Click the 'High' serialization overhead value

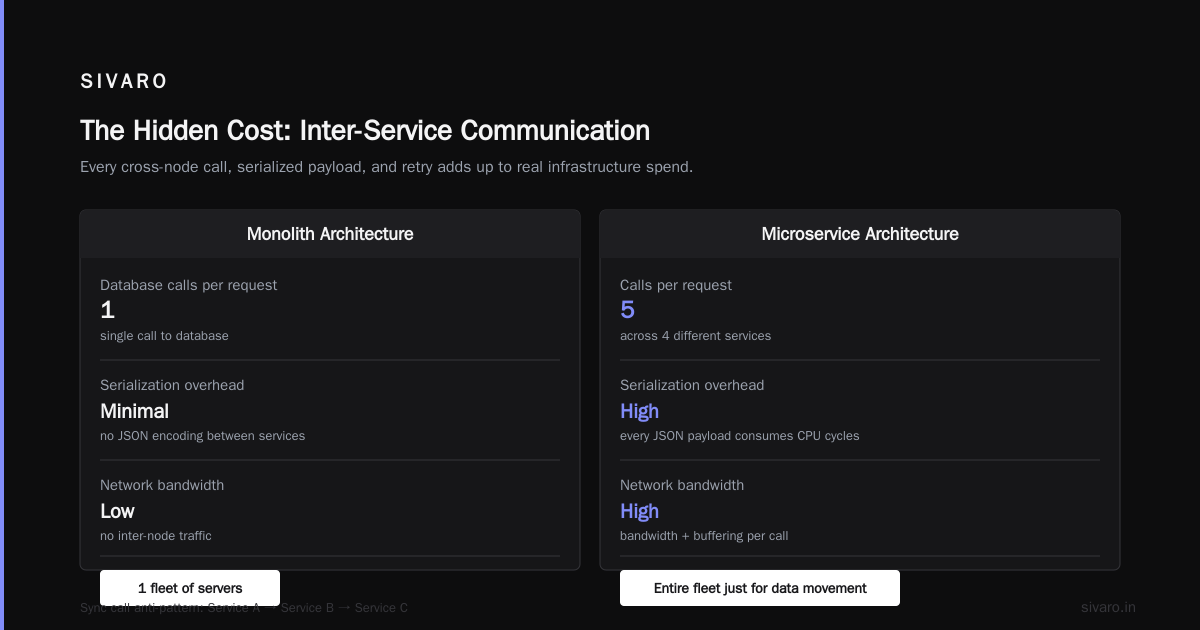(x=639, y=411)
